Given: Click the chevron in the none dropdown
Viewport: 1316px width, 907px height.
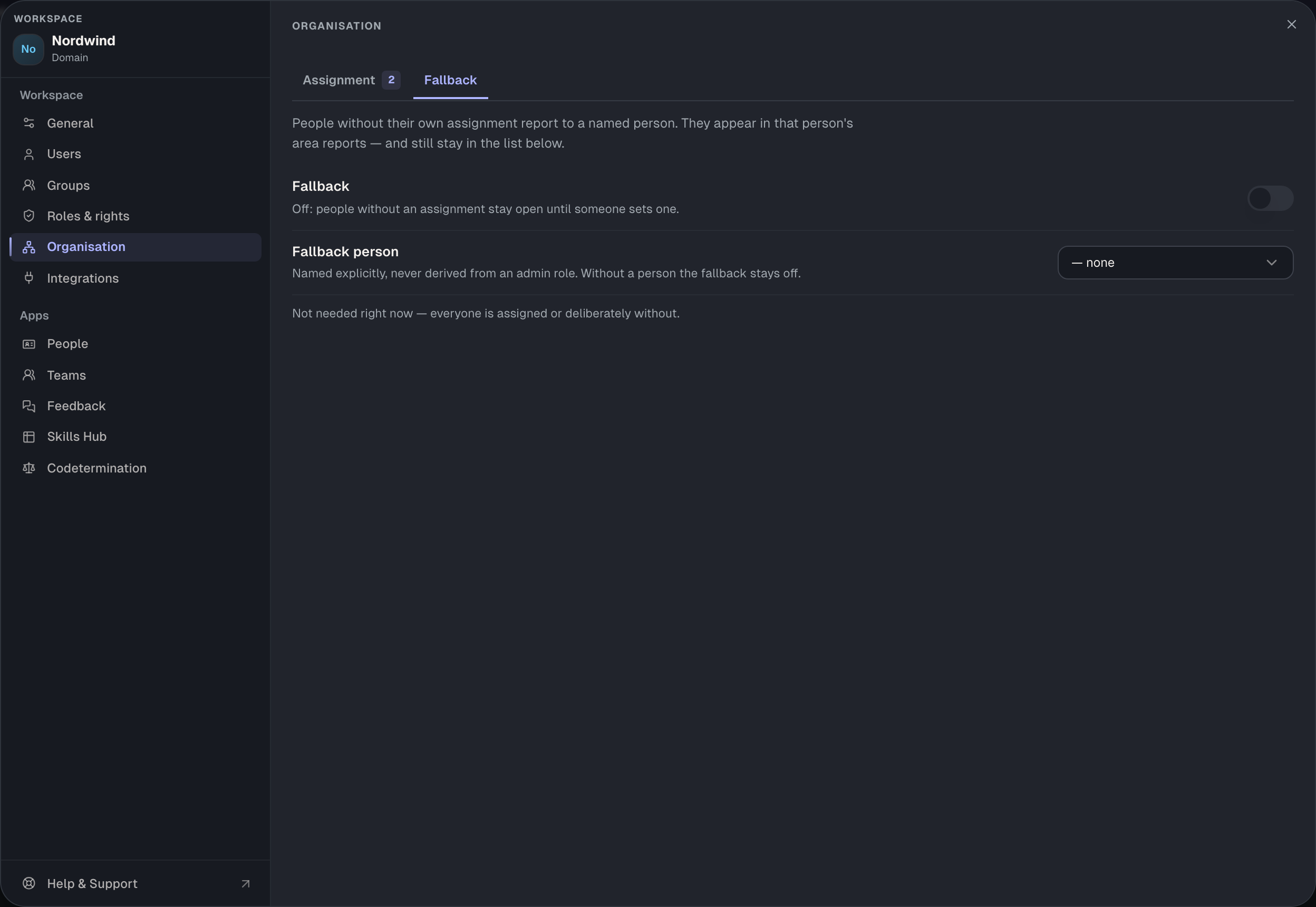Looking at the screenshot, I should pos(1272,263).
